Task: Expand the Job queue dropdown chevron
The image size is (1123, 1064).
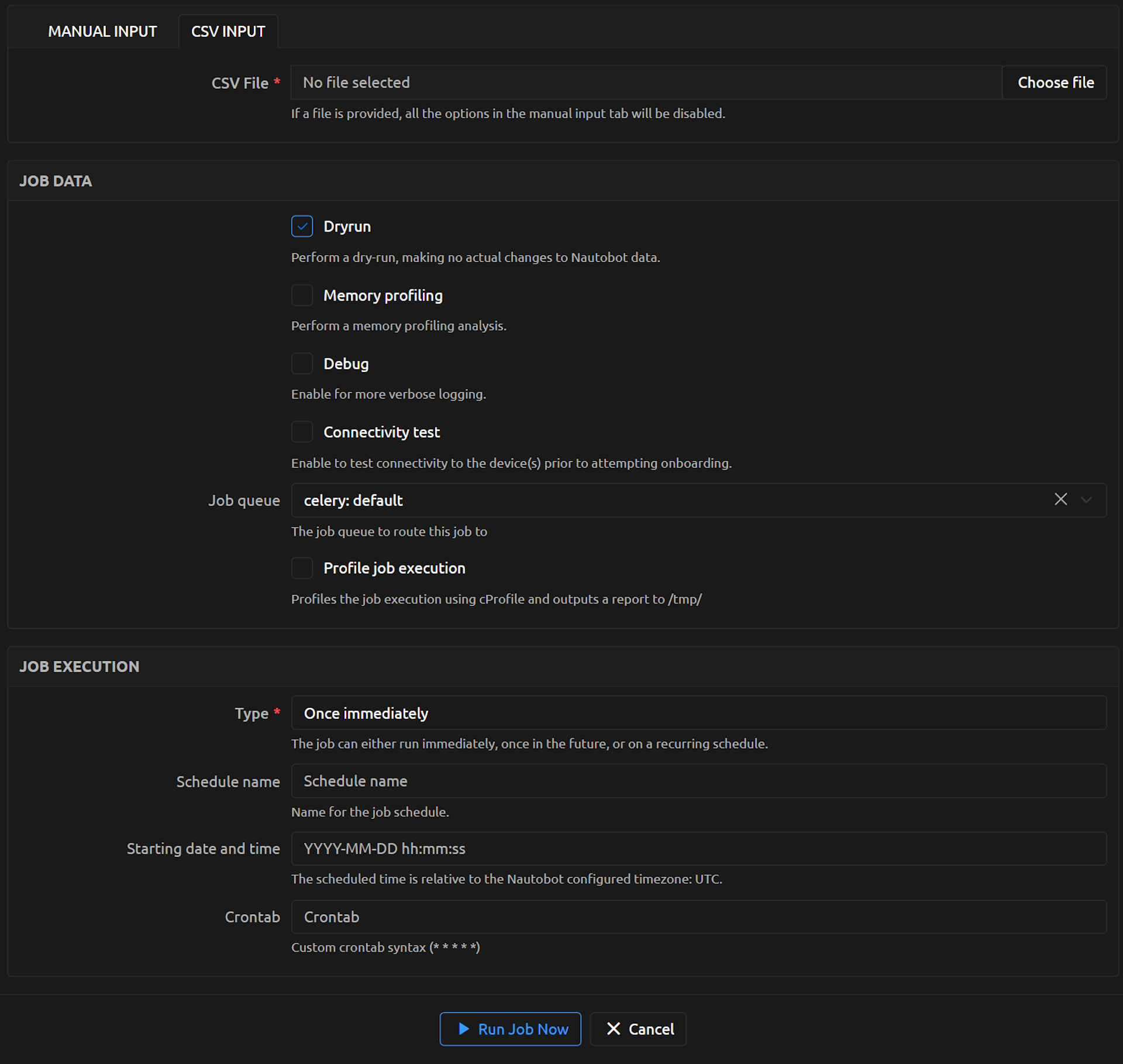Action: coord(1086,500)
